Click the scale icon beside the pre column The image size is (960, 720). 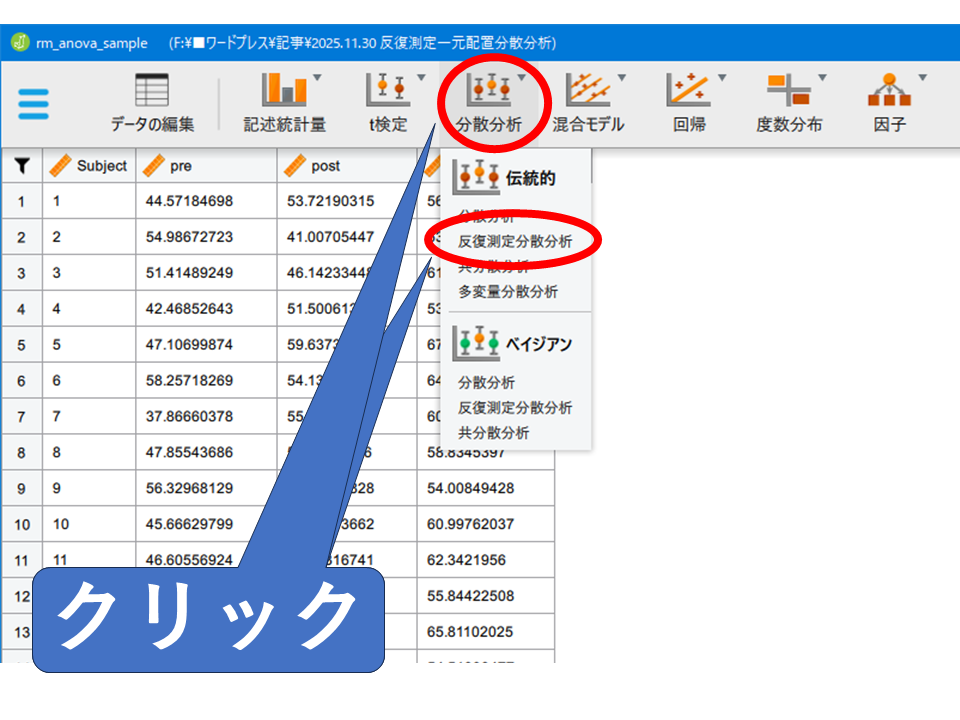point(154,166)
